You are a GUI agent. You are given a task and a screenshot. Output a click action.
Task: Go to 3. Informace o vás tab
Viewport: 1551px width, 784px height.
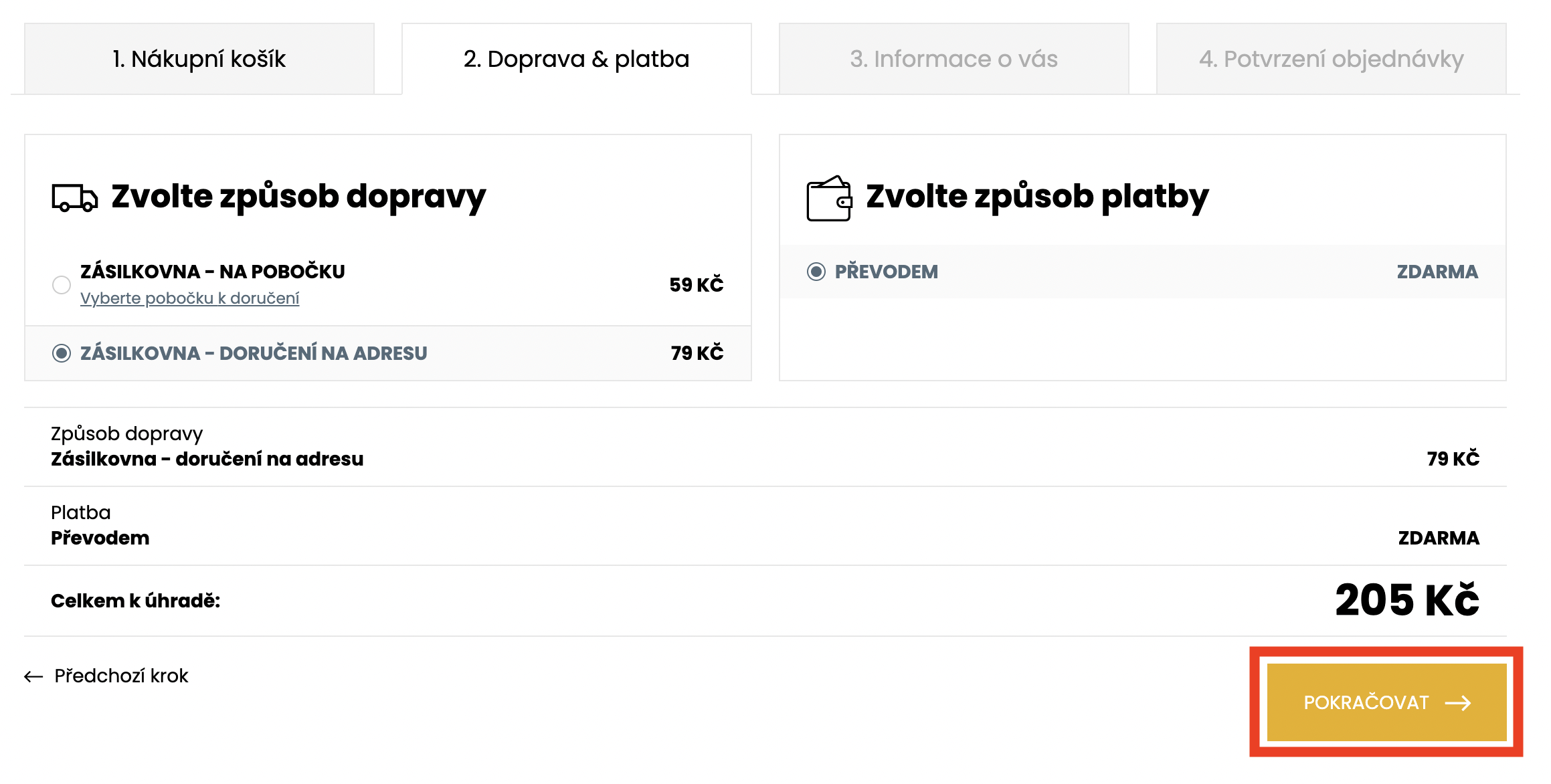(953, 59)
